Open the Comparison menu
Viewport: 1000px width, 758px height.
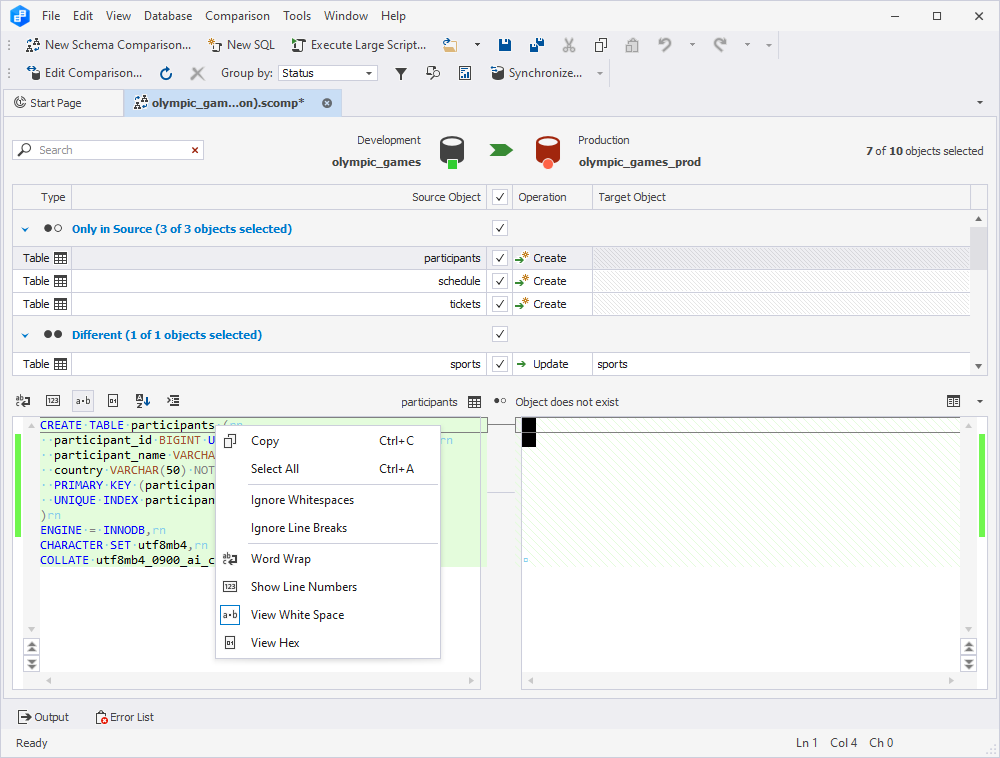[x=237, y=16]
